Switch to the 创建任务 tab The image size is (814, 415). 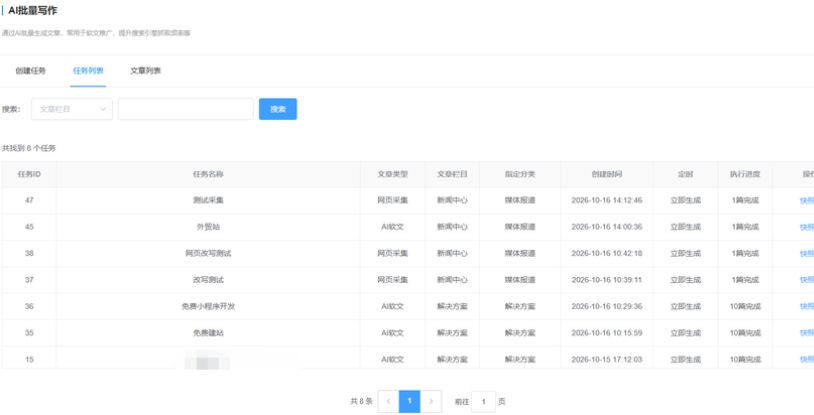(x=31, y=71)
